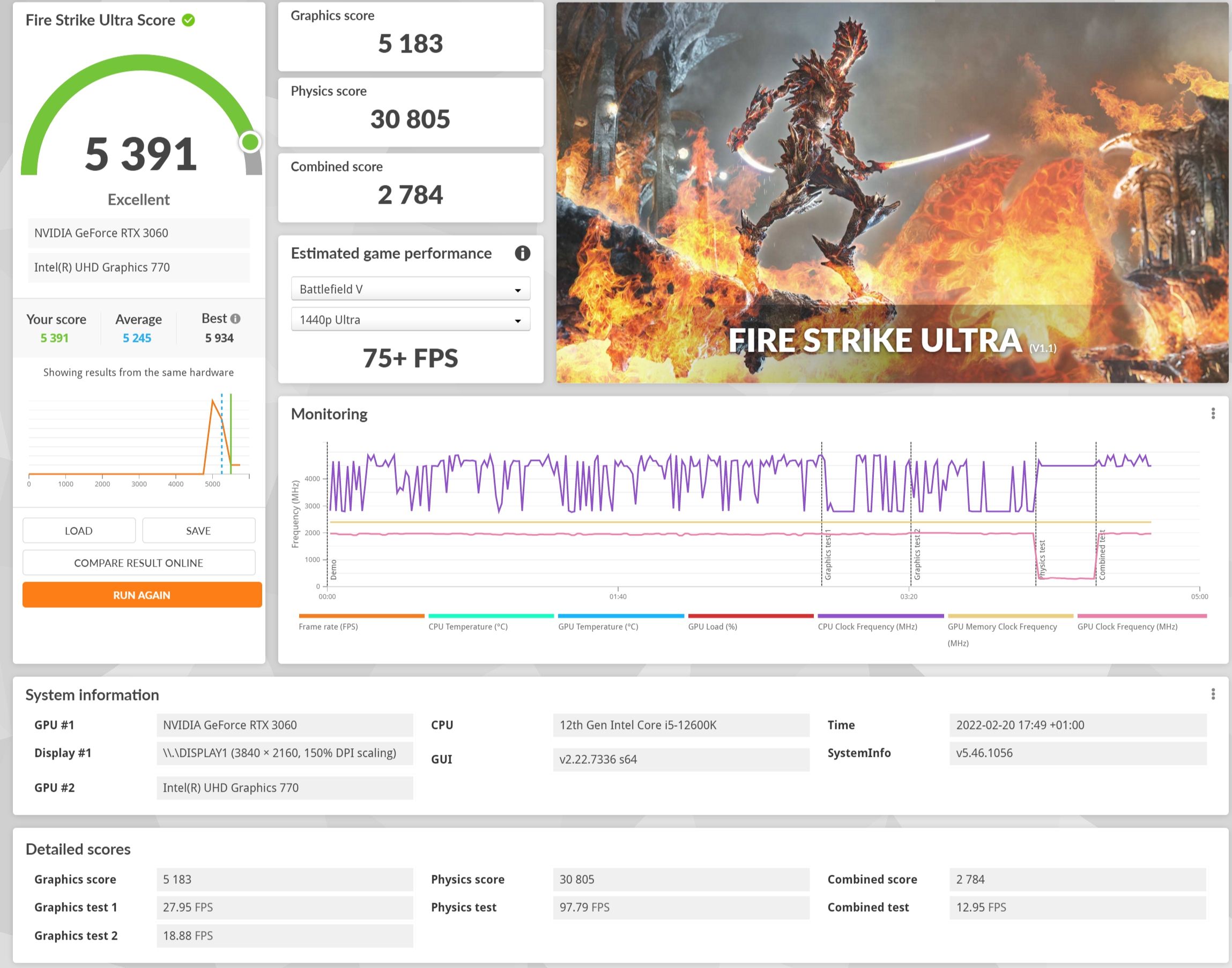1232x968 pixels.
Task: Toggle GPU Clock Frequency legend series
Action: [1141, 622]
